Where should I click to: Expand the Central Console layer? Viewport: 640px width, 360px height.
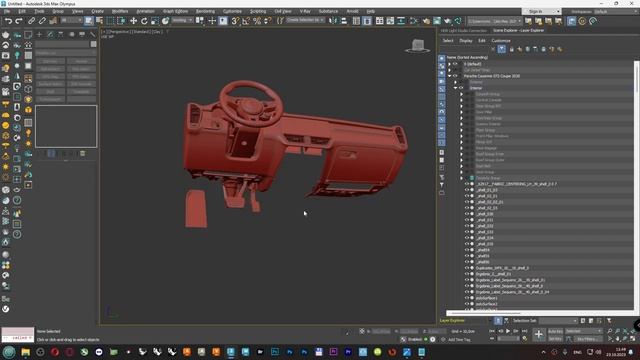tap(462, 100)
